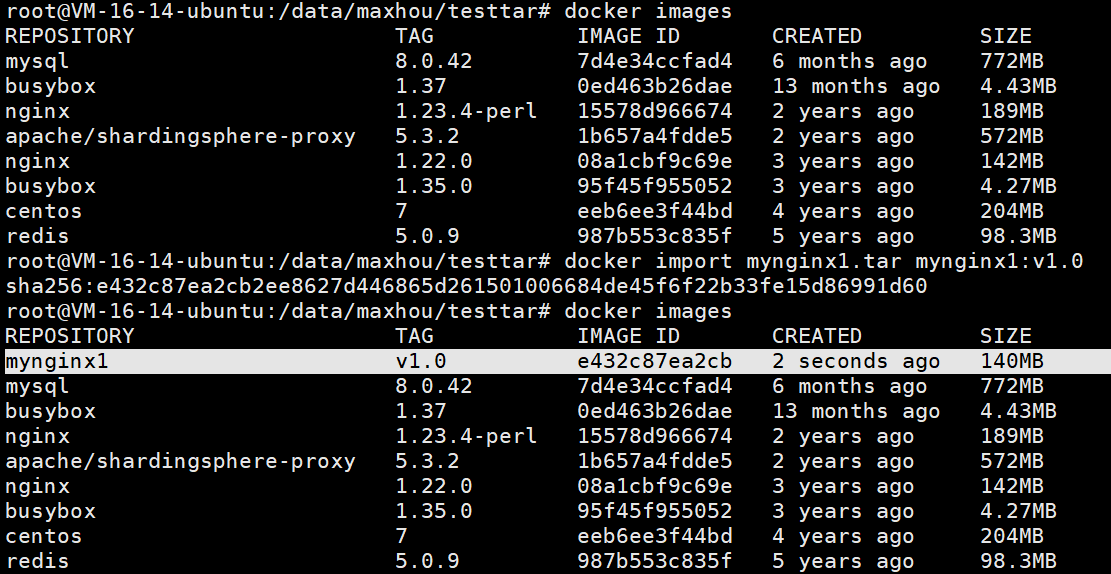Image resolution: width=1111 pixels, height=574 pixels.
Task: Click 142MB size in the first listing
Action: pos(1012,162)
